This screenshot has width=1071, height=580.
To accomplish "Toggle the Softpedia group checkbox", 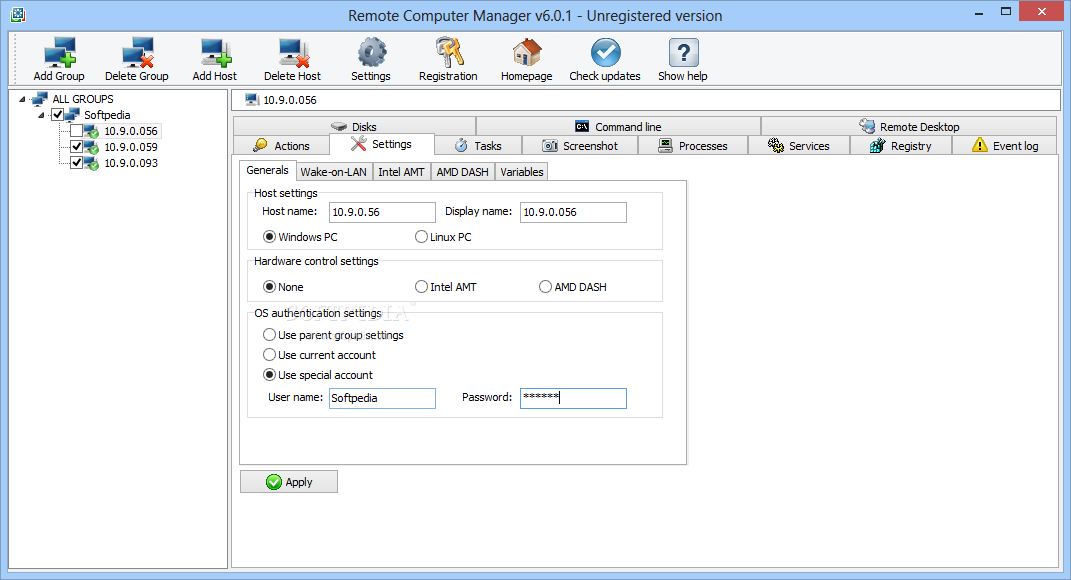I will tap(58, 115).
